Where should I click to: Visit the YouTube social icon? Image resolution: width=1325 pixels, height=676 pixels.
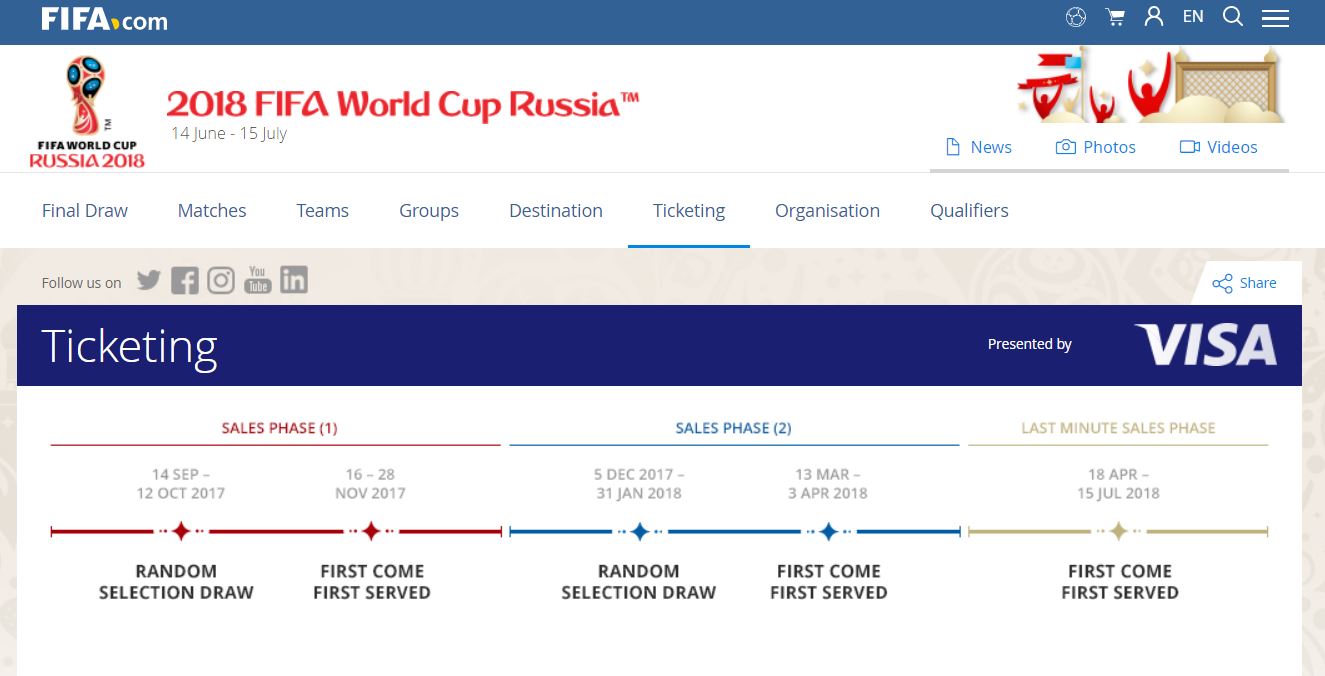(x=258, y=280)
